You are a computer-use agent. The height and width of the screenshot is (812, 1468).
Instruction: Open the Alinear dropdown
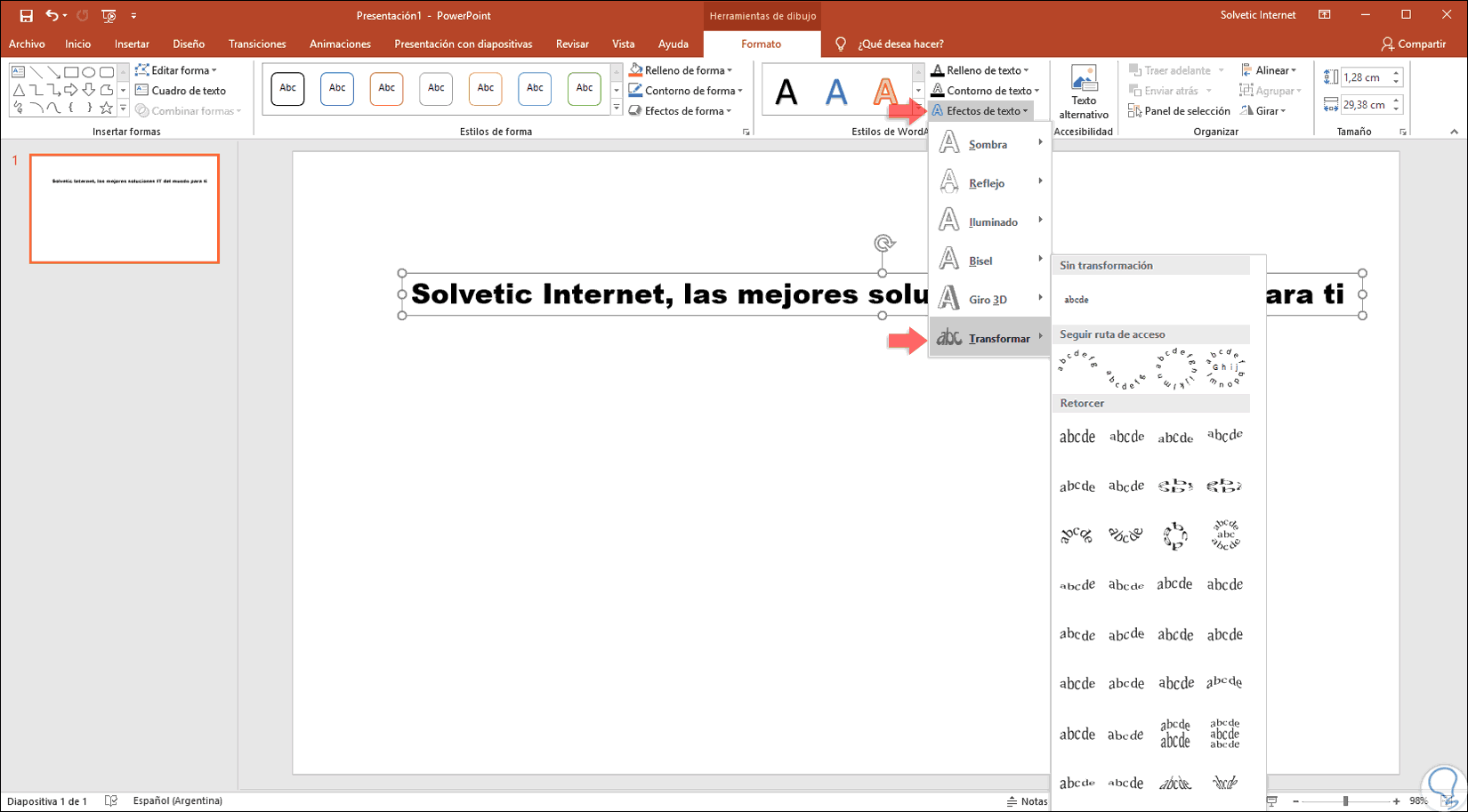[x=1270, y=70]
